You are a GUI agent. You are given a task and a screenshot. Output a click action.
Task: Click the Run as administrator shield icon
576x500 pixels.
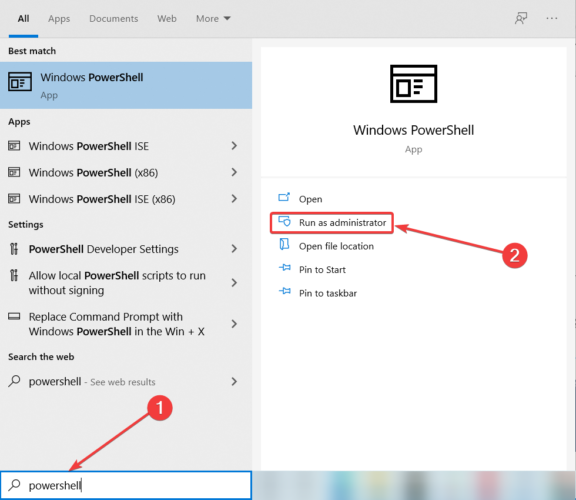coord(284,222)
